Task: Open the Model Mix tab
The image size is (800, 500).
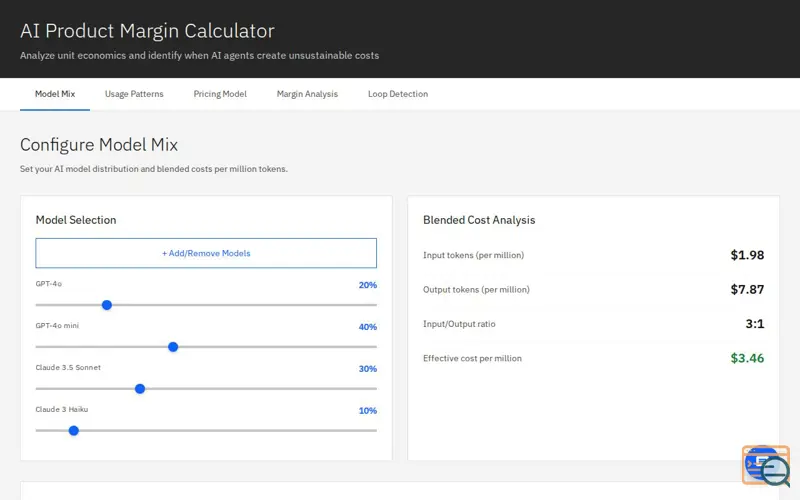Action: (55, 94)
